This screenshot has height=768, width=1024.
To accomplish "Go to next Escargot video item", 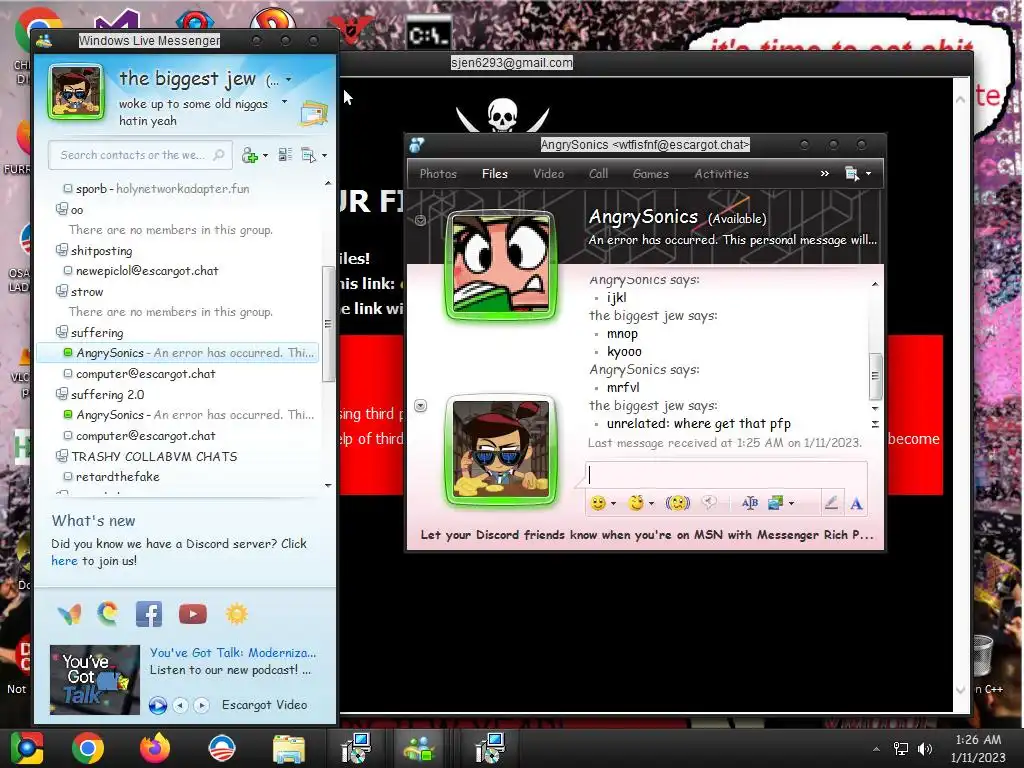I will [x=202, y=705].
